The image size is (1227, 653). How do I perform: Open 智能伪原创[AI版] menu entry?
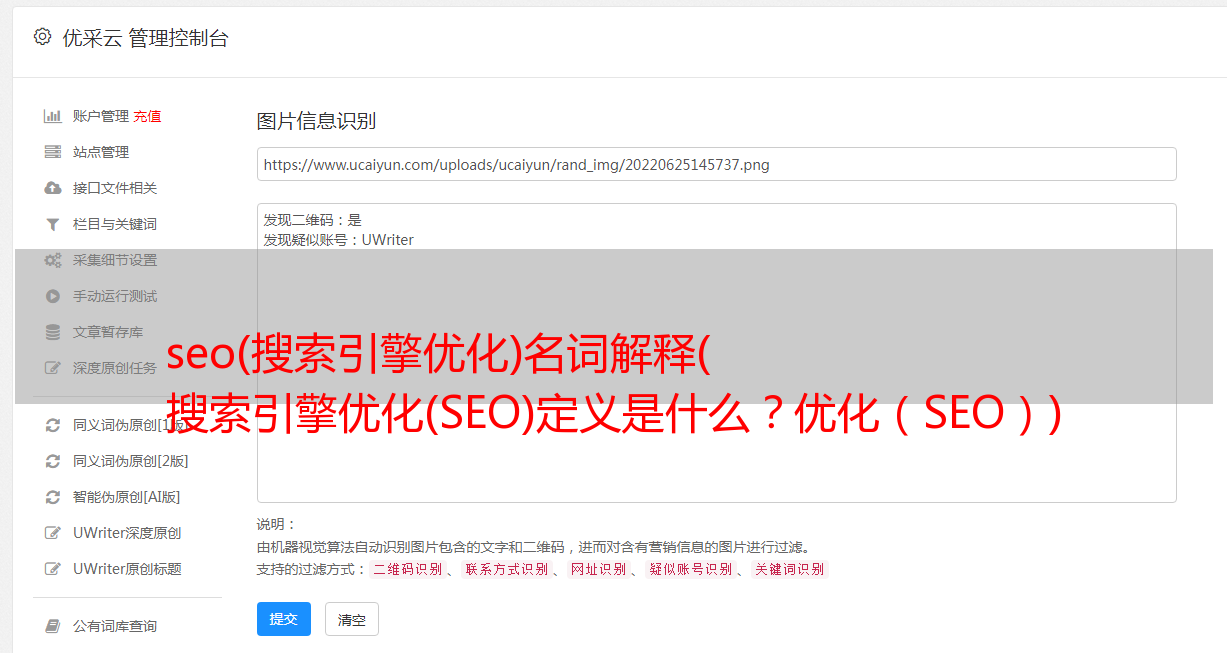click(127, 497)
